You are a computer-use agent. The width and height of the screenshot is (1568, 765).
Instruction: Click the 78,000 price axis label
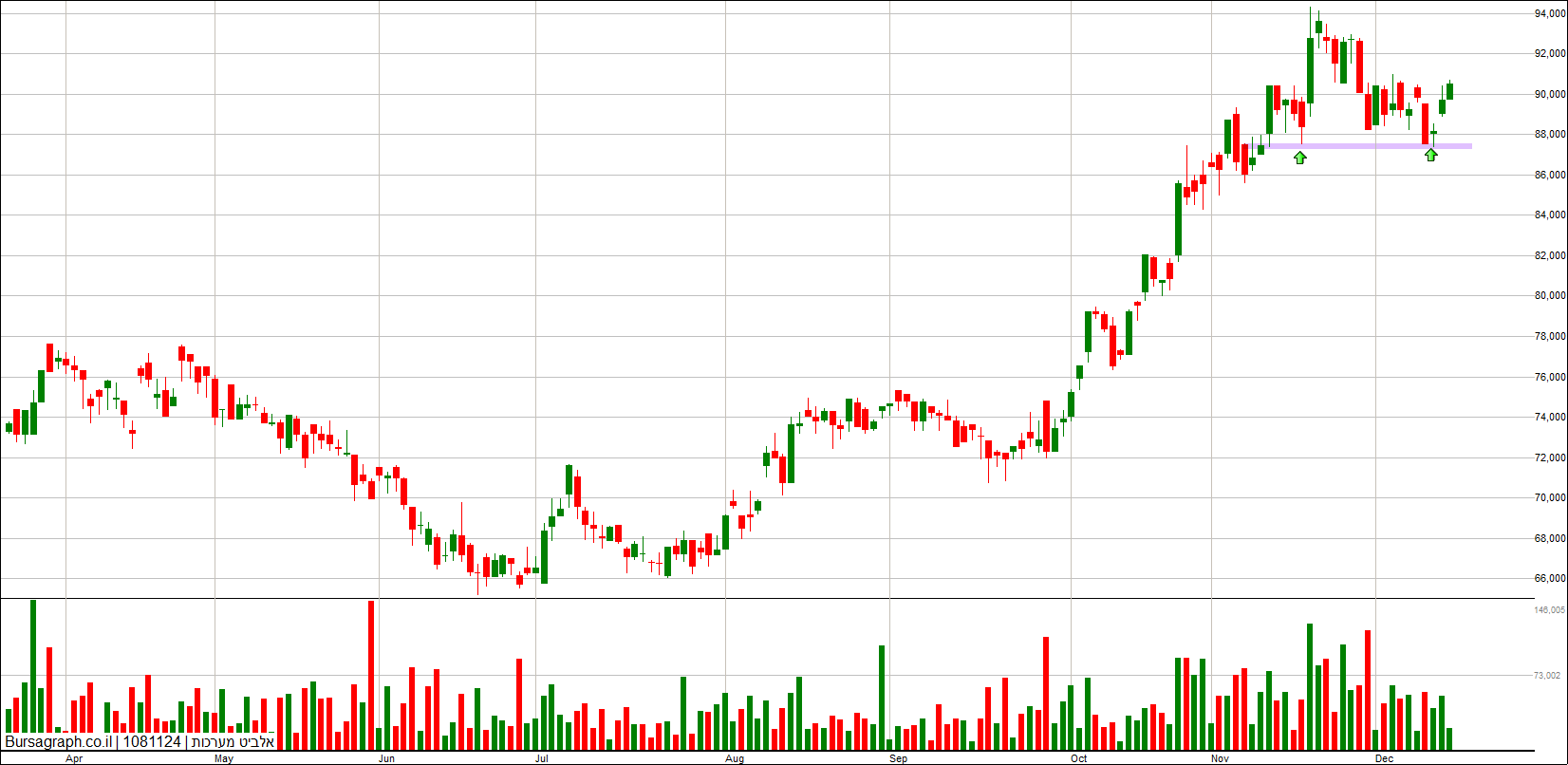1550,337
